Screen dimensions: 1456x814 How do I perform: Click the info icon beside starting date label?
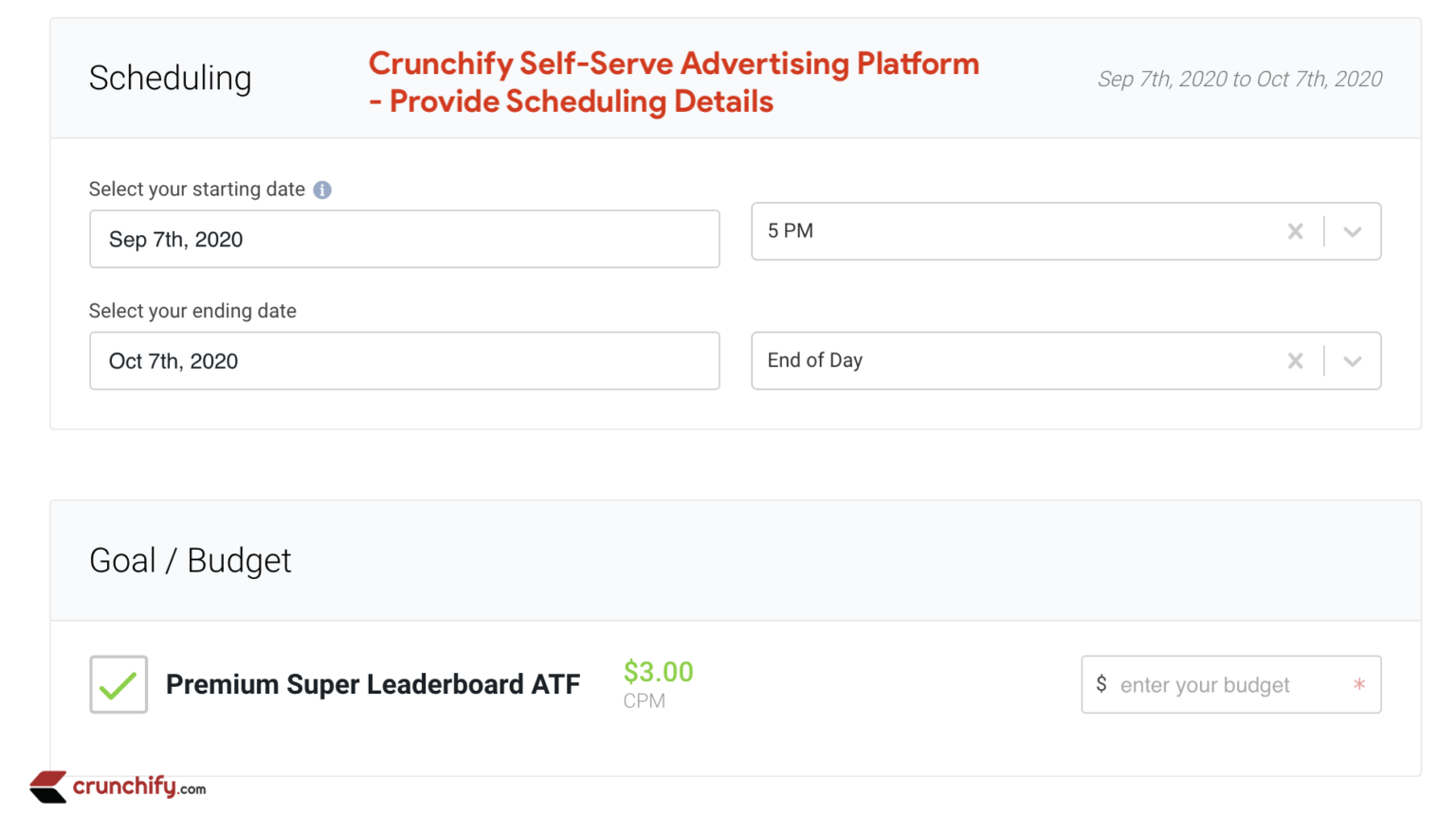click(322, 190)
